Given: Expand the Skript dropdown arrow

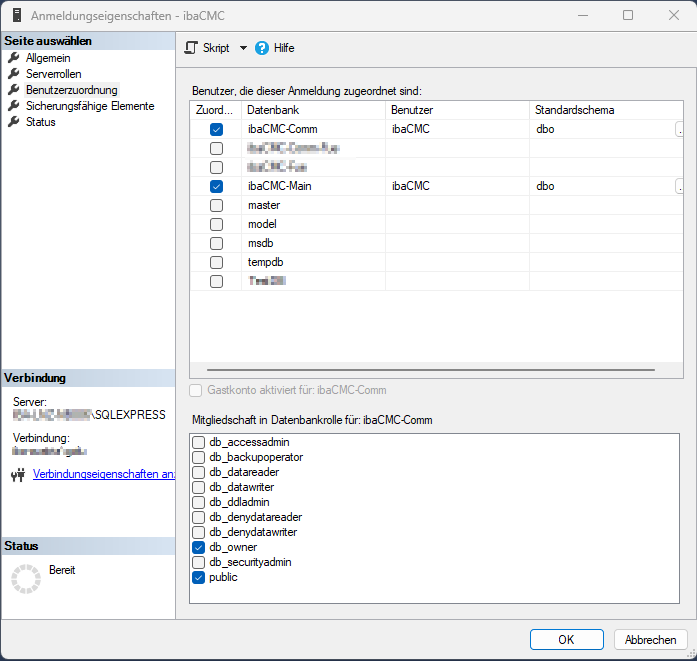Looking at the screenshot, I should coord(243,48).
